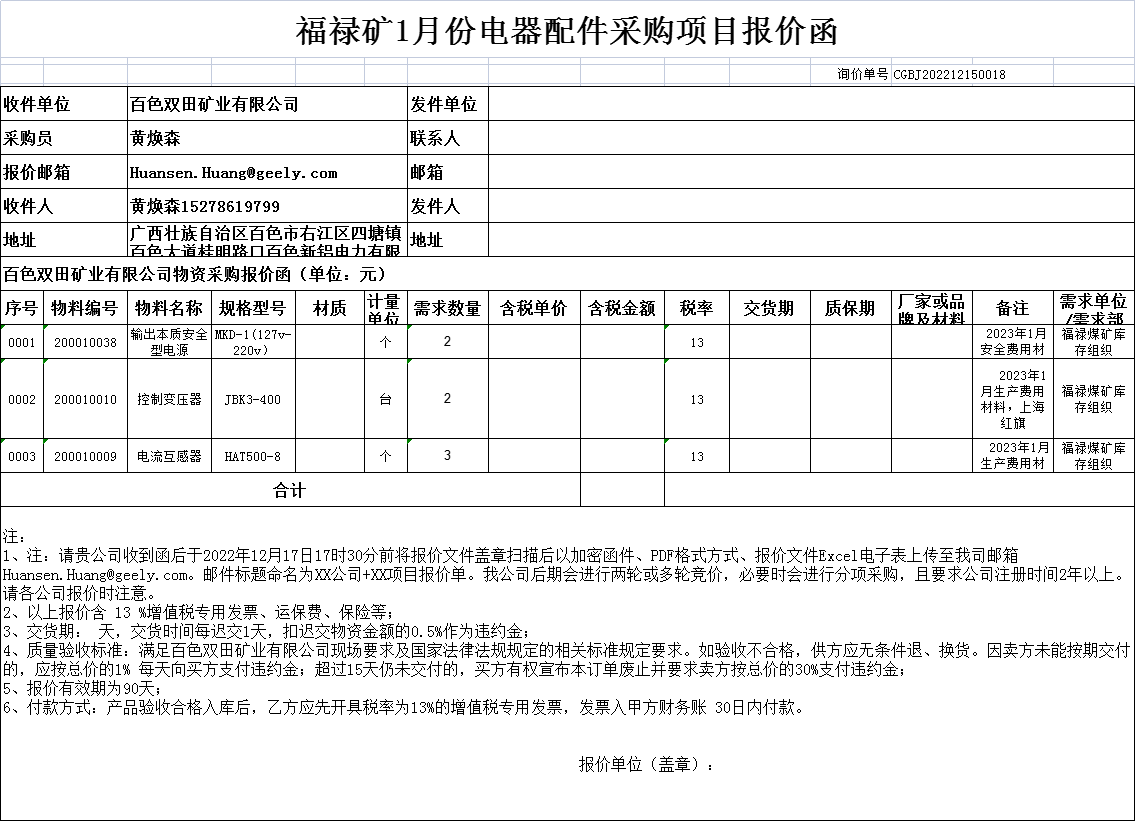1135x821 pixels.
Task: Click the '规格型号' column header
Action: point(253,308)
